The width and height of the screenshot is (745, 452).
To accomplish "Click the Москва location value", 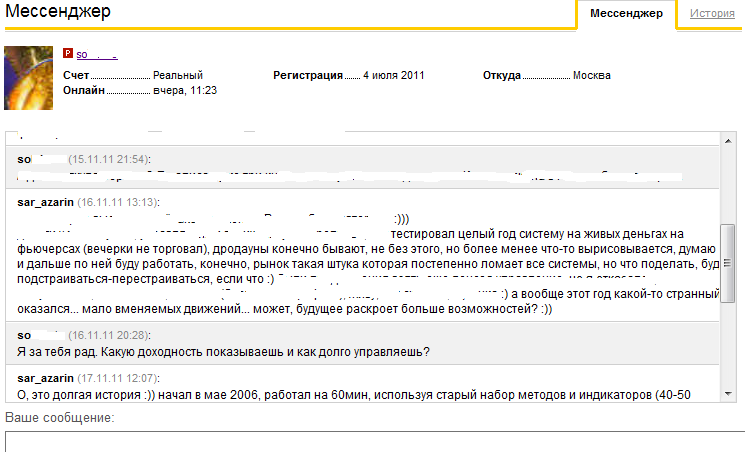I will coord(592,76).
